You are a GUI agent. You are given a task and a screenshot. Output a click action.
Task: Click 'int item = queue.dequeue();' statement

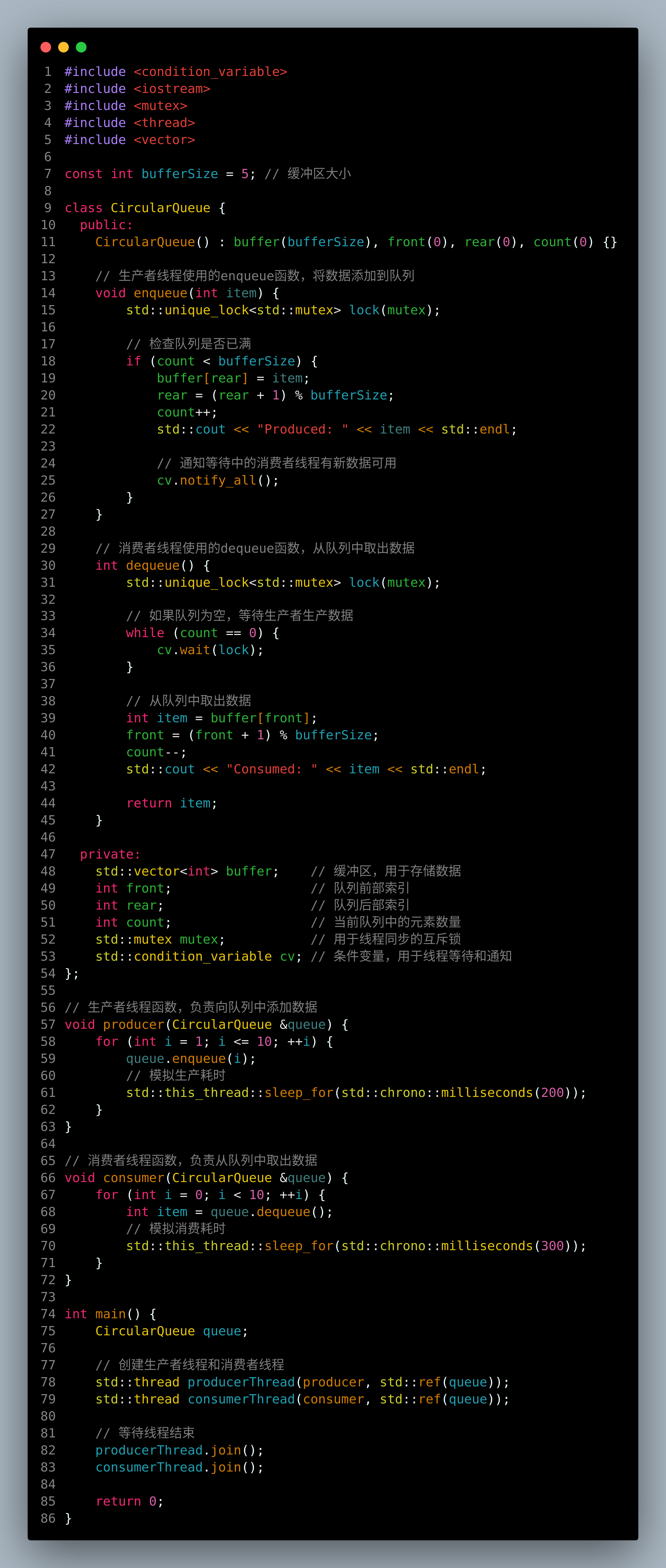[229, 1213]
